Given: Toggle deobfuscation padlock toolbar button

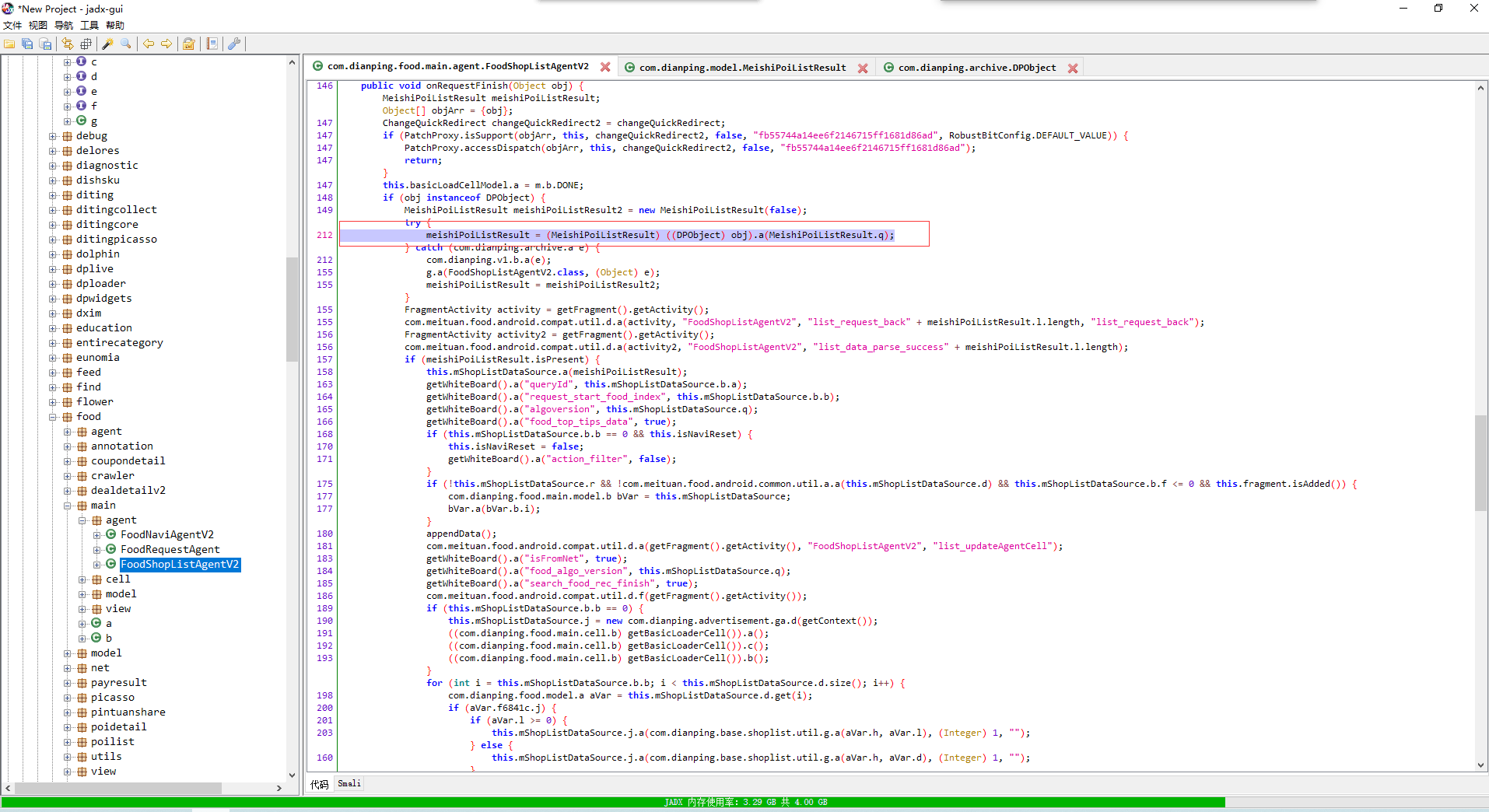Looking at the screenshot, I should pos(188,44).
